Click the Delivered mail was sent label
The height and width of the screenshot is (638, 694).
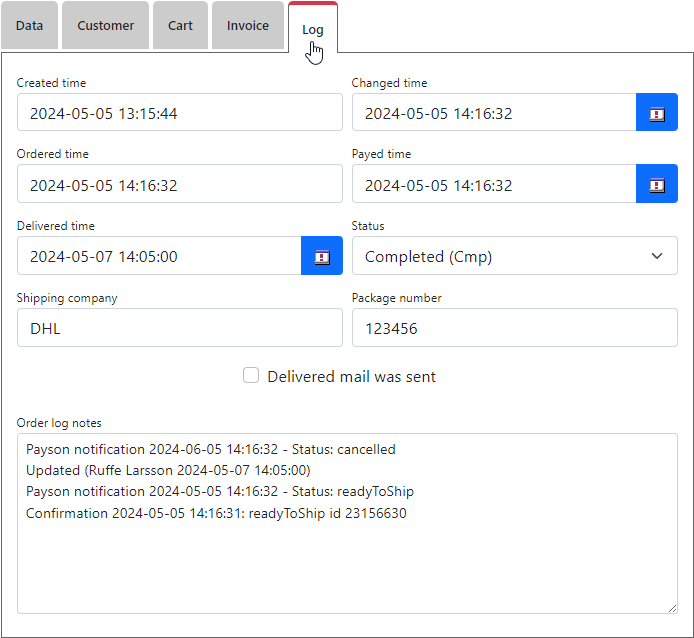351,377
